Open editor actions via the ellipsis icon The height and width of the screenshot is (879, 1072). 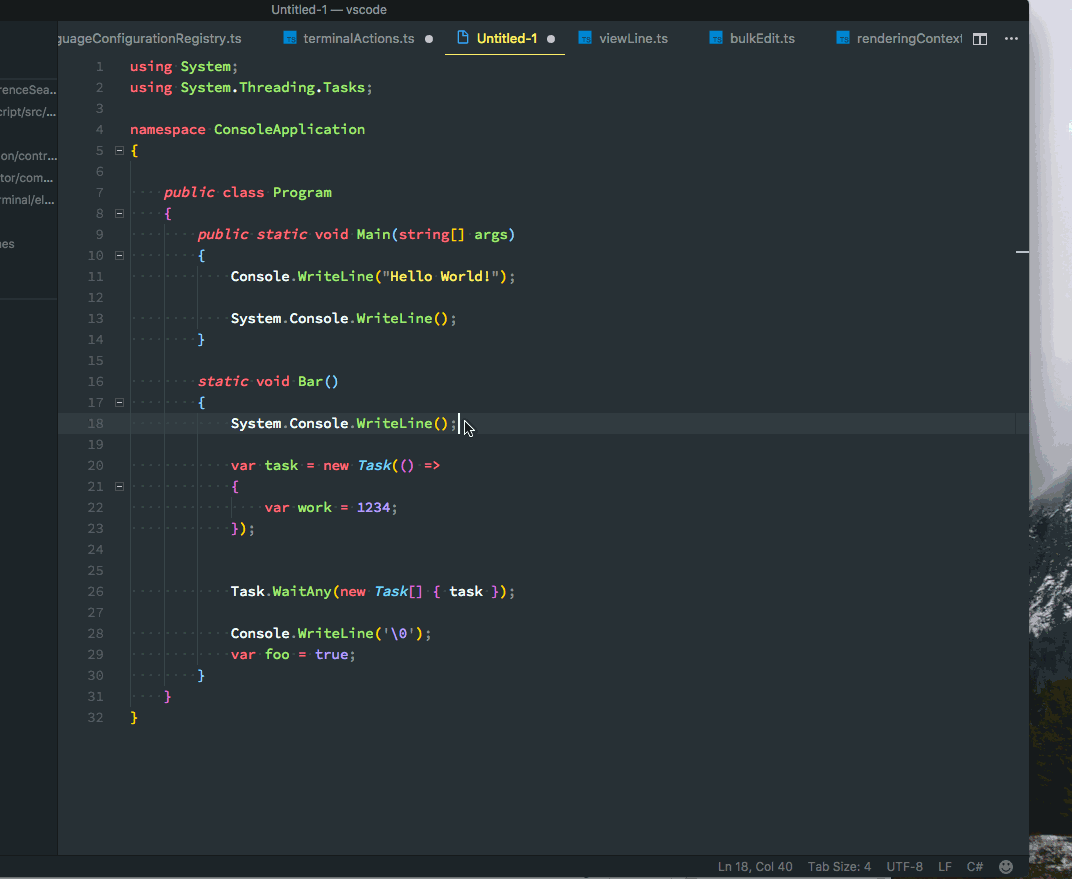[x=1011, y=38]
